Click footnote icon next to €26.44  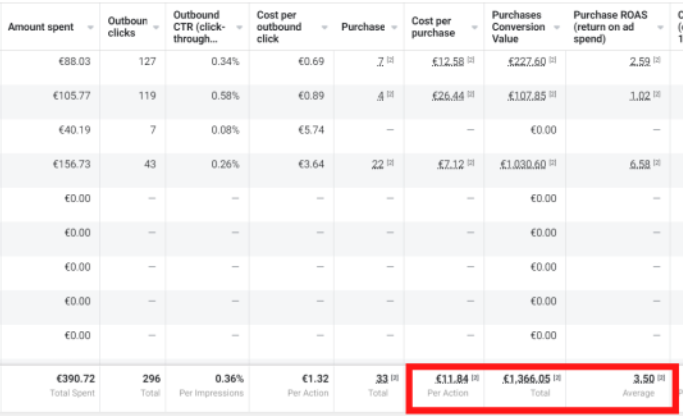click(x=470, y=94)
